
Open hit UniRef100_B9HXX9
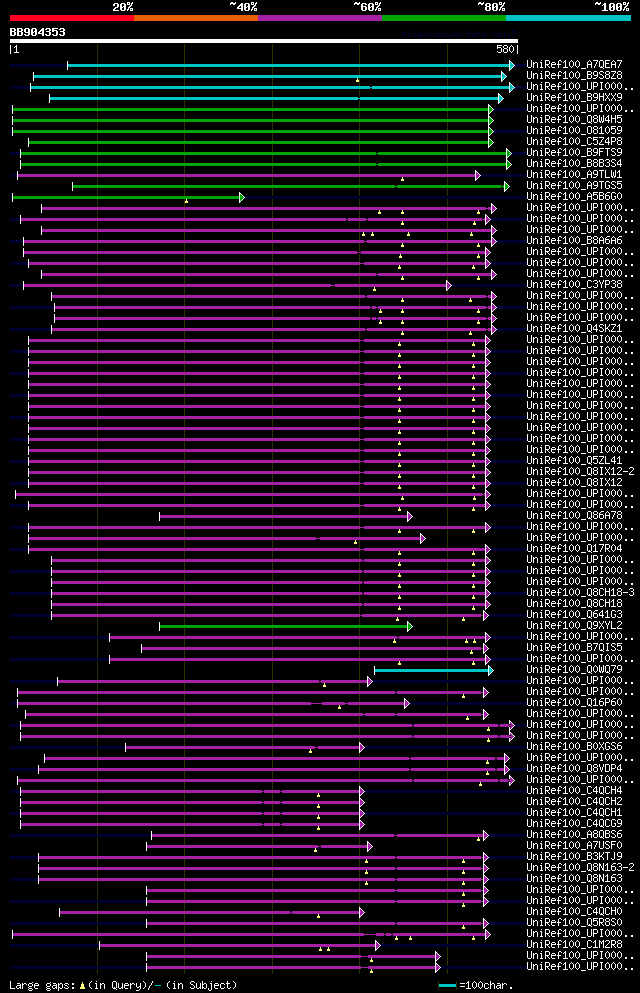click(x=574, y=98)
